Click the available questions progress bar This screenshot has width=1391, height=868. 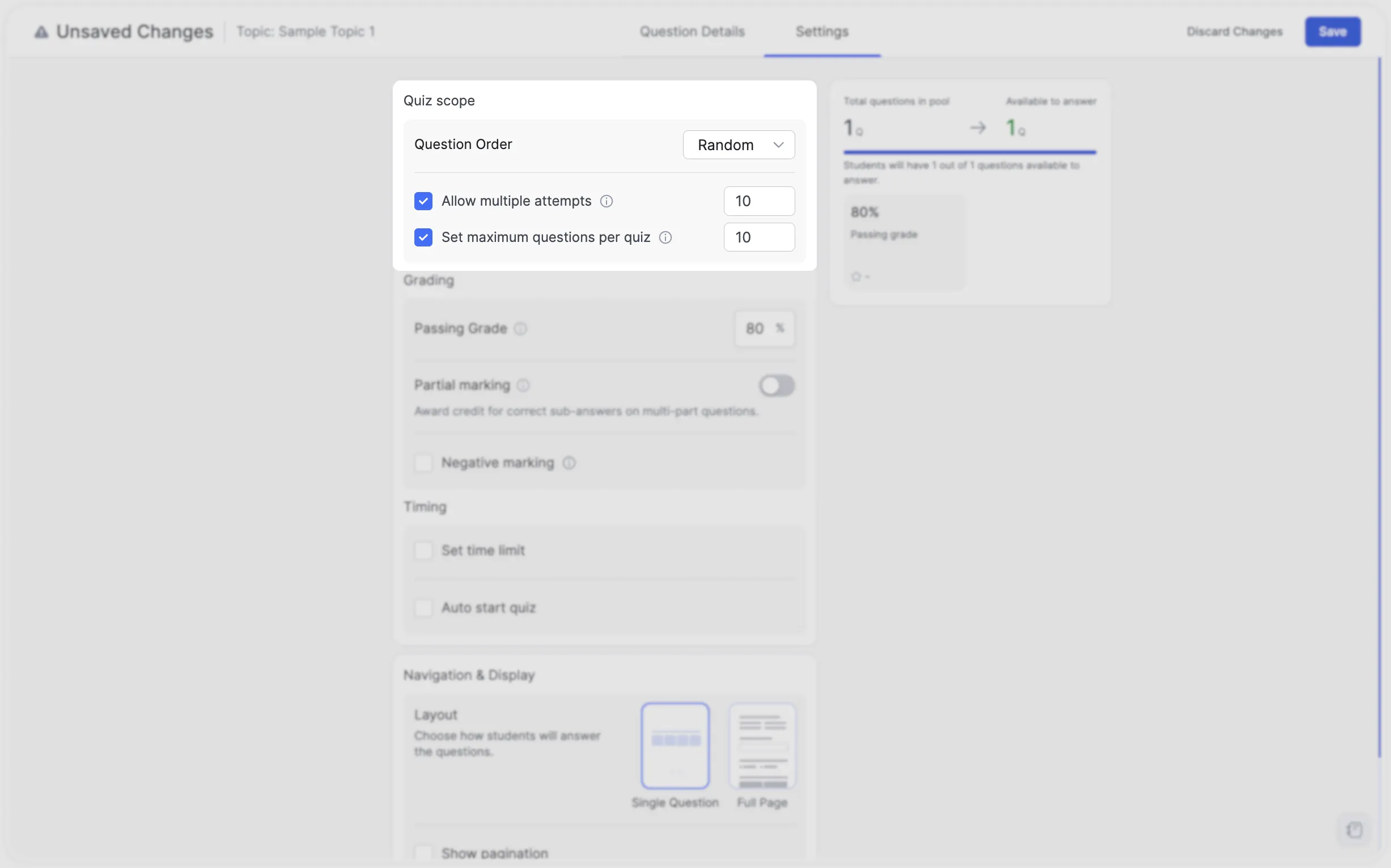[x=969, y=152]
